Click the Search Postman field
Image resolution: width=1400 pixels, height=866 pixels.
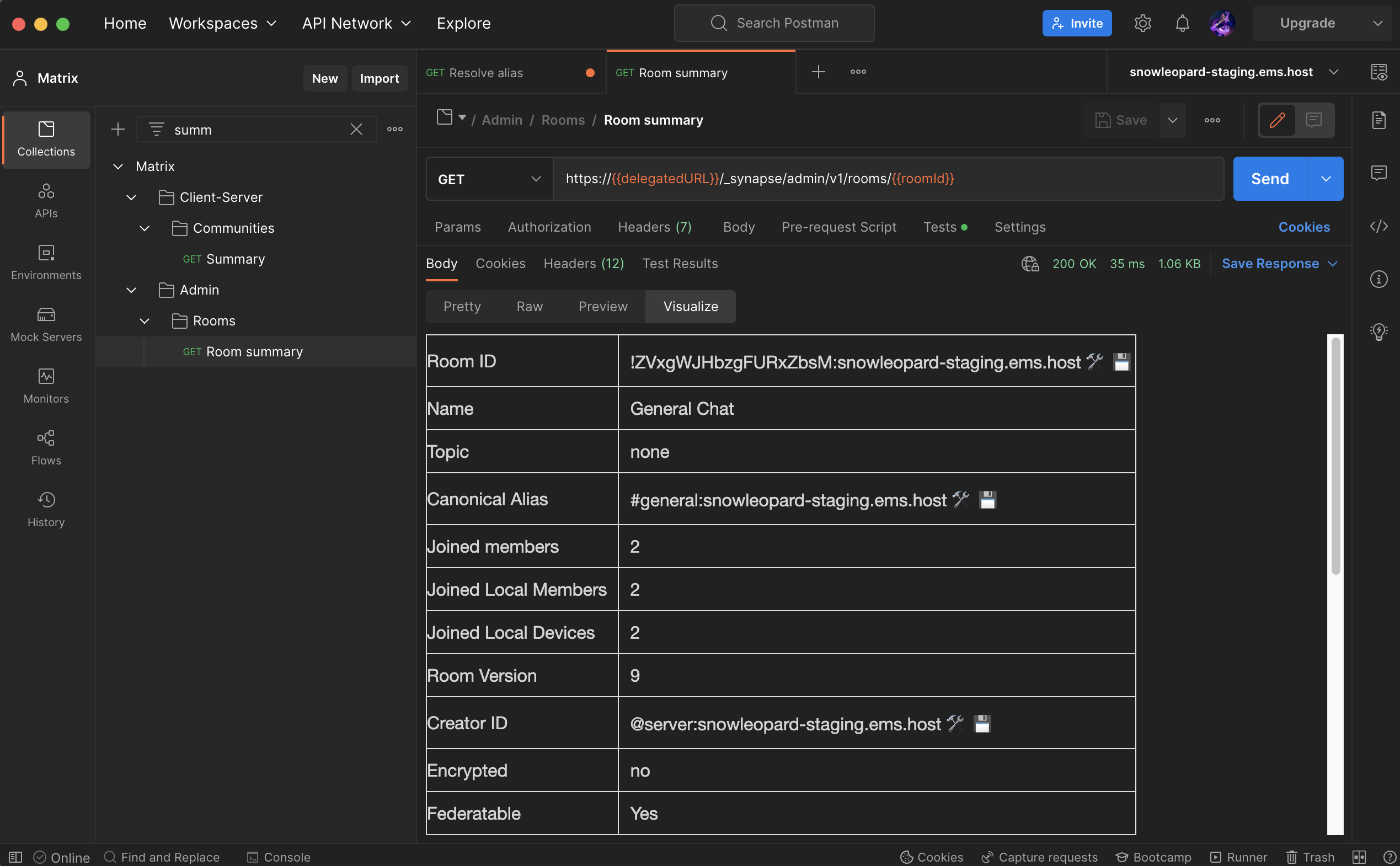774,23
